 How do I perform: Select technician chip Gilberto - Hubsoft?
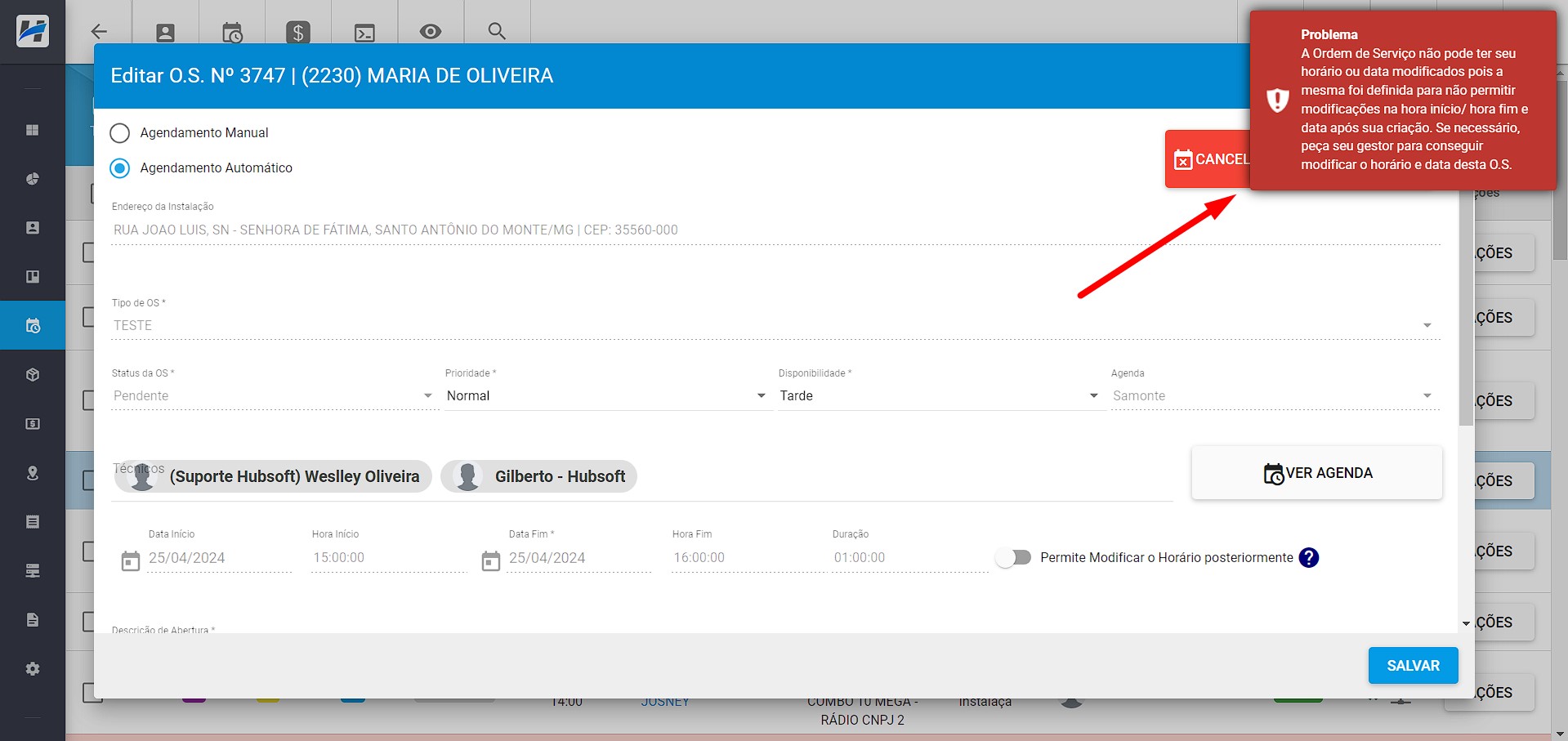tap(539, 476)
